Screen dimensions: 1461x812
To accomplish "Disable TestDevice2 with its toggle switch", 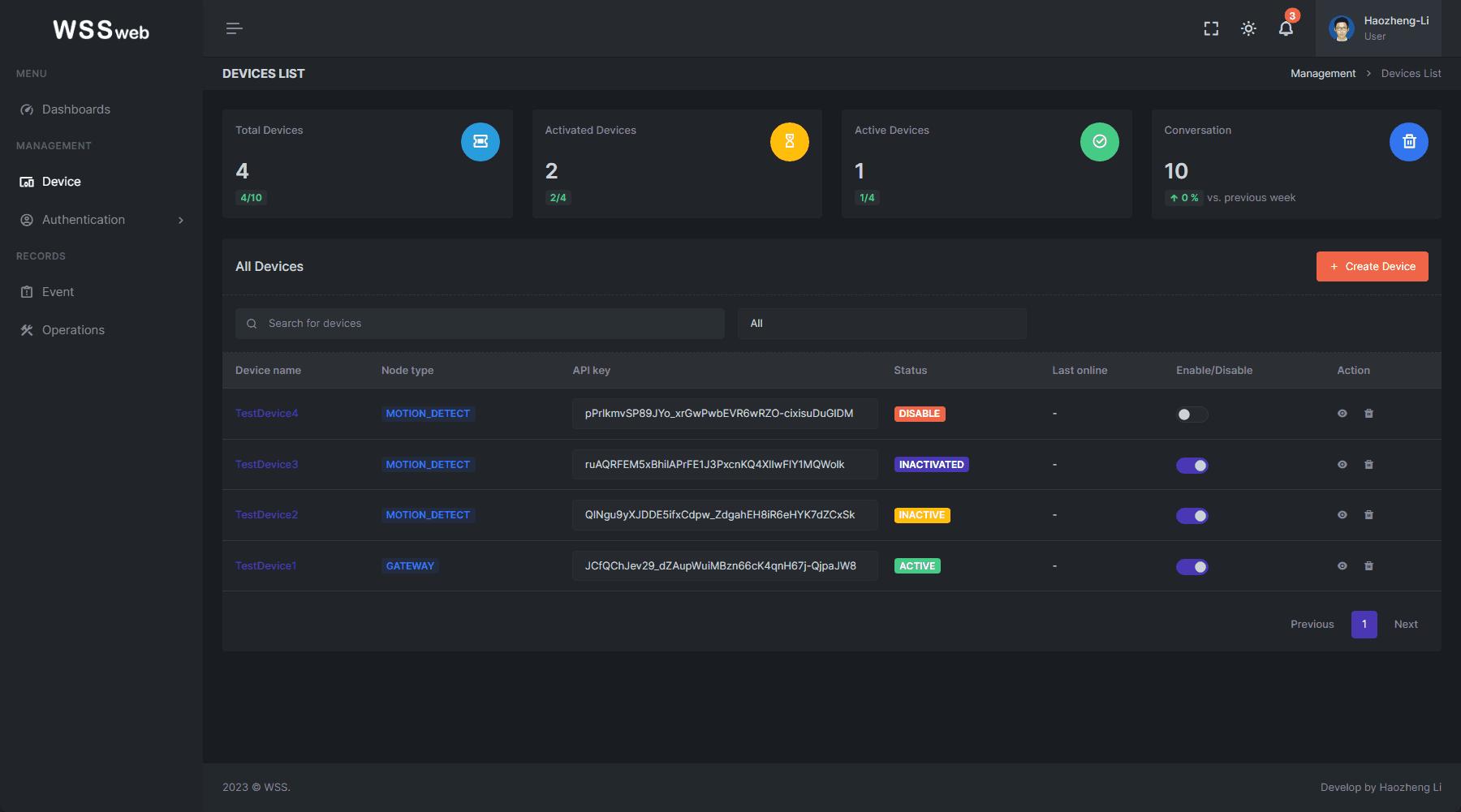I will coord(1192,516).
